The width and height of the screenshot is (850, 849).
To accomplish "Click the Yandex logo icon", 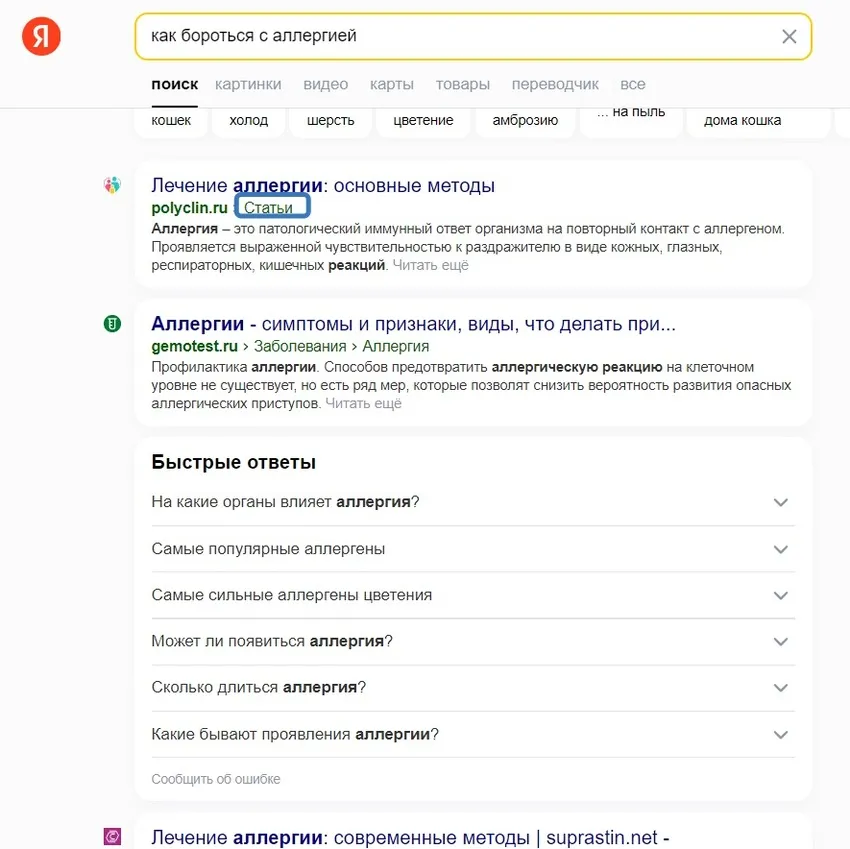I will pyautogui.click(x=38, y=35).
